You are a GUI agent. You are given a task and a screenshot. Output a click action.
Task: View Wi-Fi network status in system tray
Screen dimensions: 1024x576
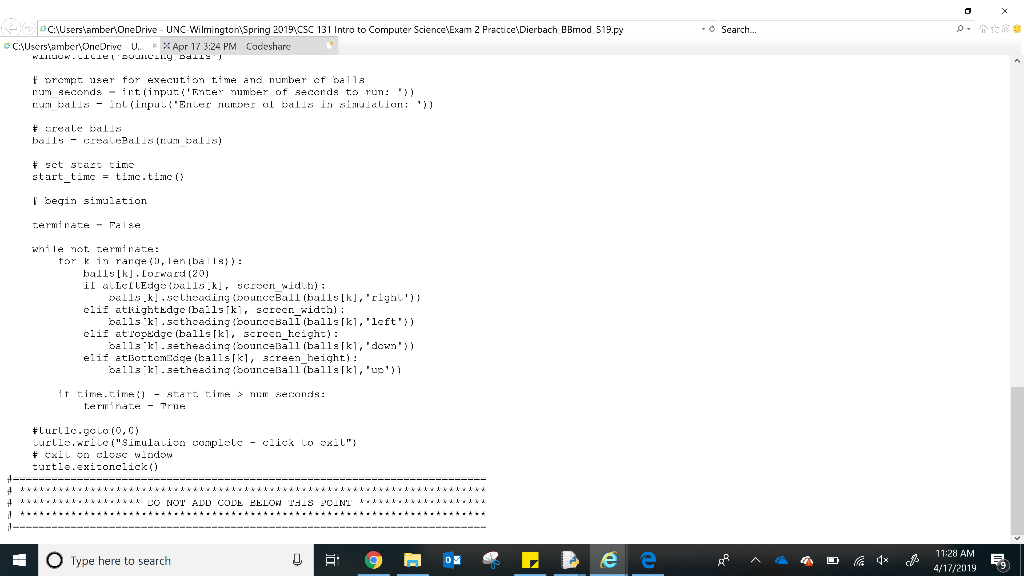(x=860, y=560)
